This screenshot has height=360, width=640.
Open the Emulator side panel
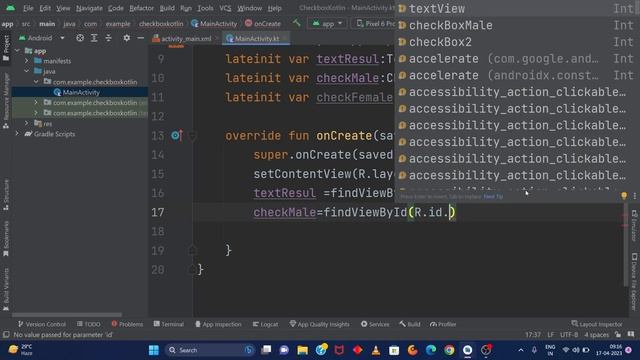[634, 226]
